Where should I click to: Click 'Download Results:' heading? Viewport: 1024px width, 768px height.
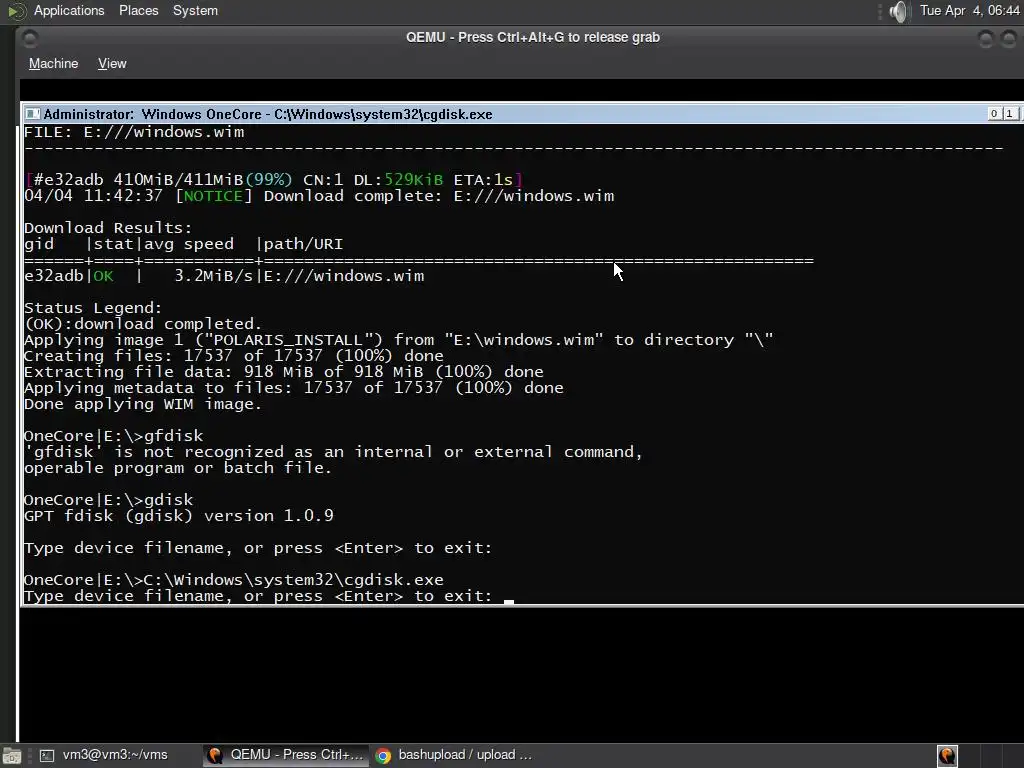108,228
